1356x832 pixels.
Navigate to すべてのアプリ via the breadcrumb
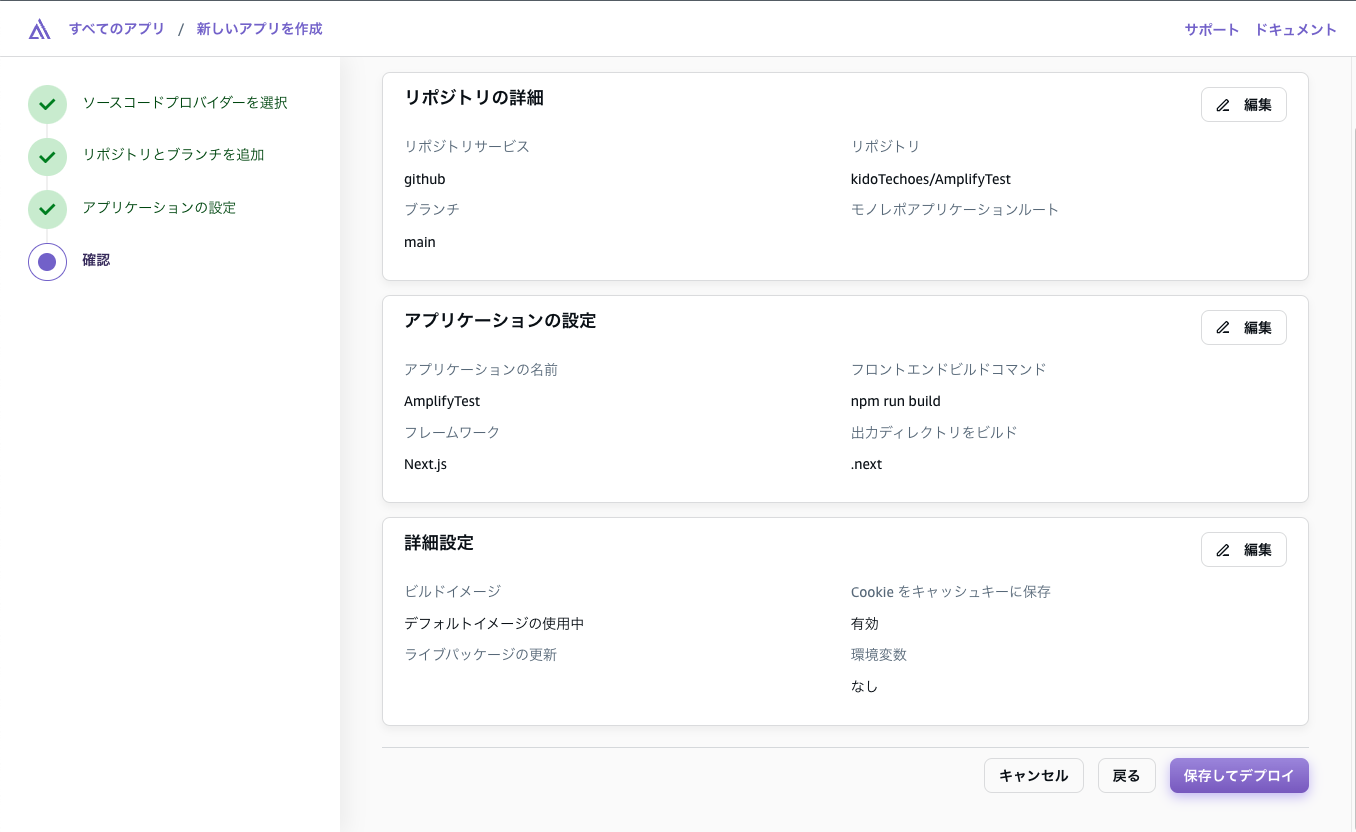point(117,29)
